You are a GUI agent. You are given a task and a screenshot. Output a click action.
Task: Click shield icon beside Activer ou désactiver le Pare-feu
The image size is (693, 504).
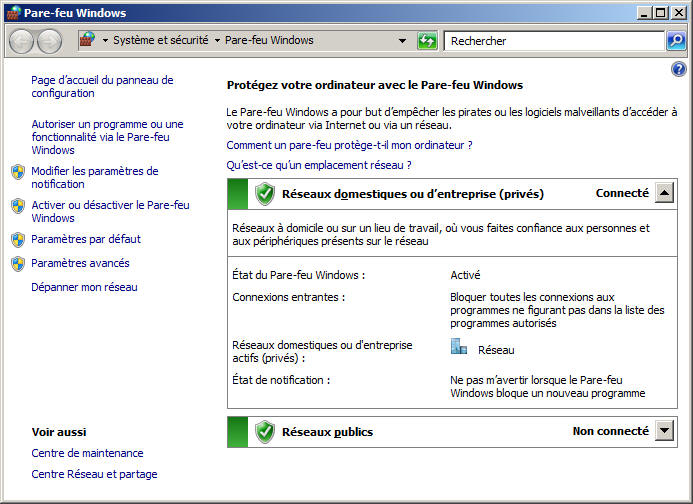[x=18, y=206]
